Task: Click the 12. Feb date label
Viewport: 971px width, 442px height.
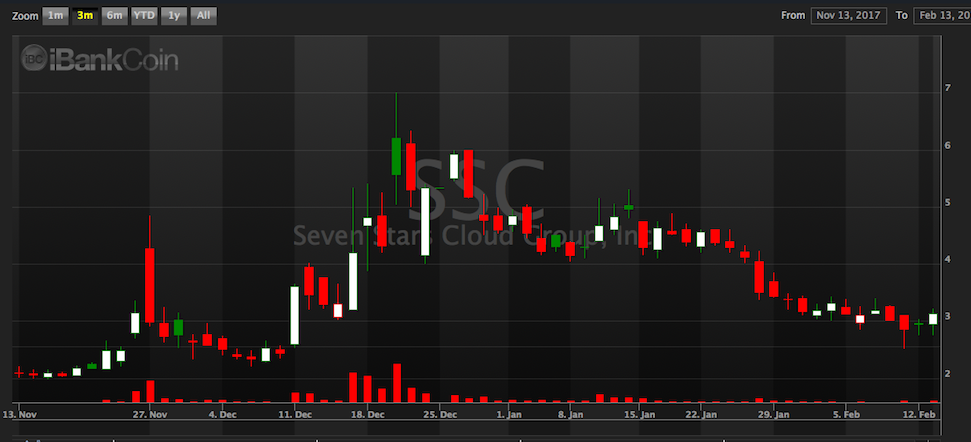Action: (918, 415)
